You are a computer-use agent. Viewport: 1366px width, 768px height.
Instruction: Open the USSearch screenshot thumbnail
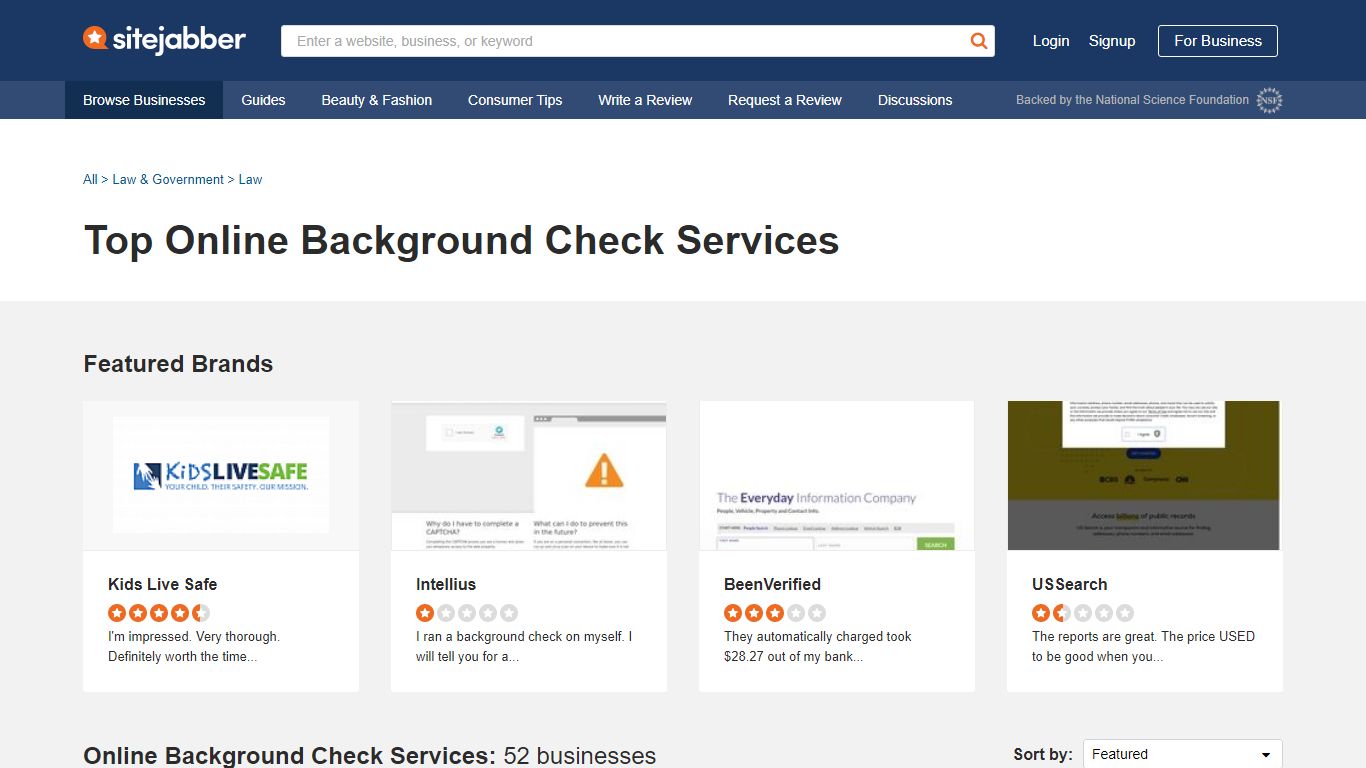pos(1145,476)
